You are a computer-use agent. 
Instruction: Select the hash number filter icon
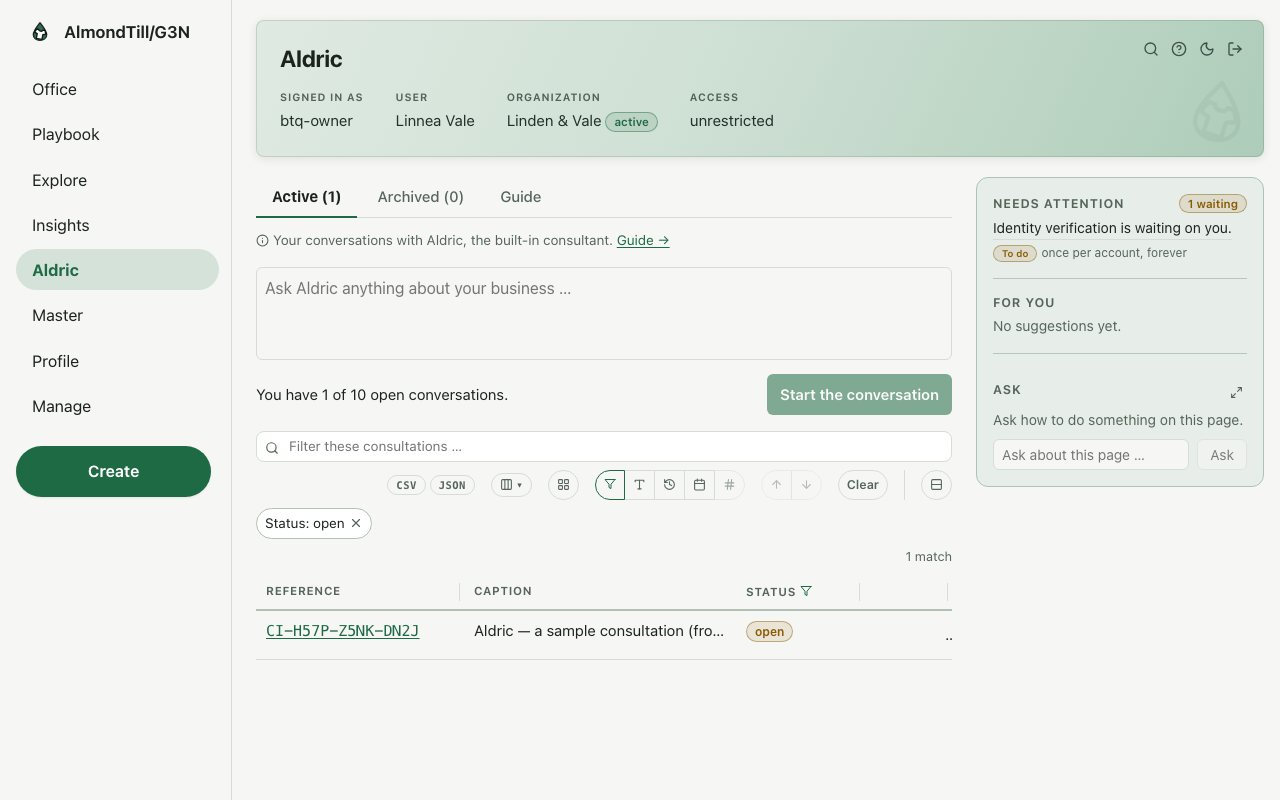pyautogui.click(x=730, y=485)
